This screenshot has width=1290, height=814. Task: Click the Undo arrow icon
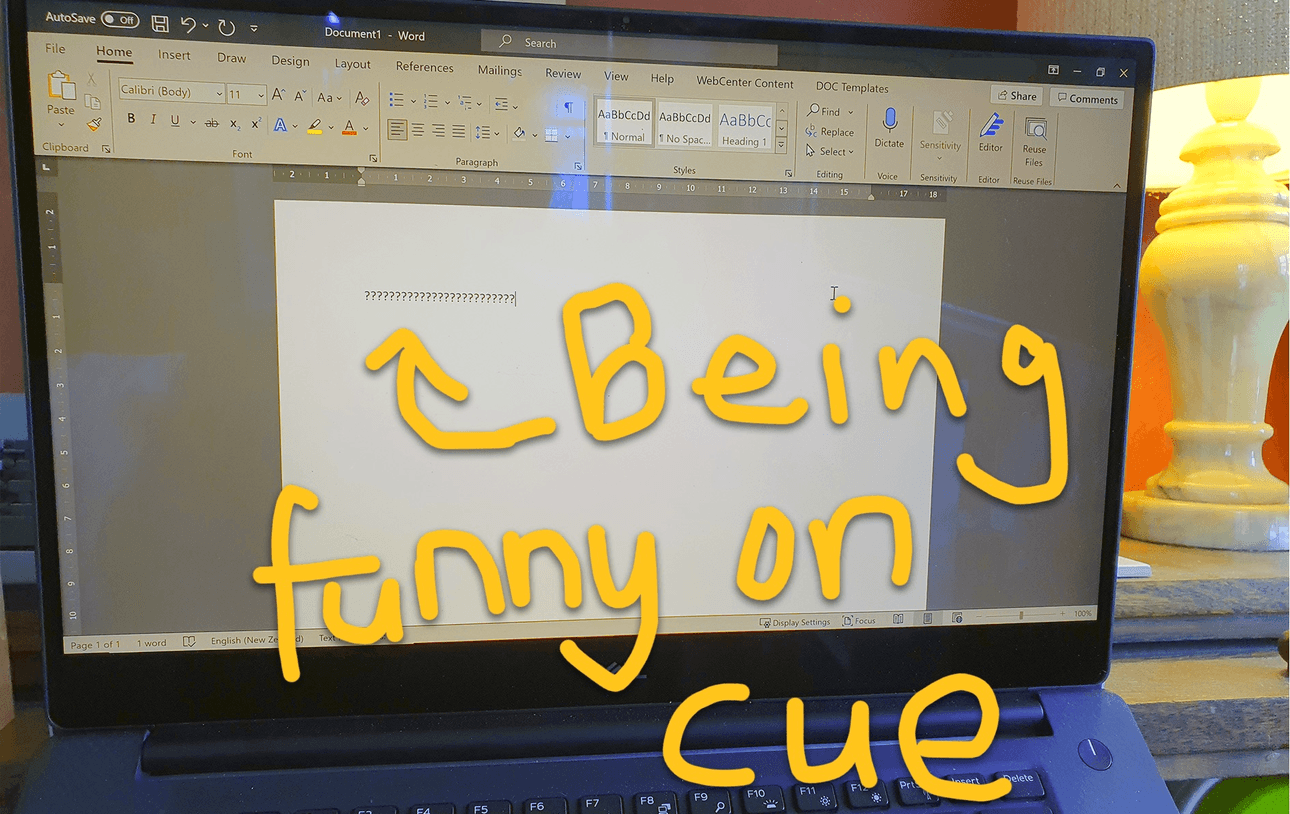(x=188, y=25)
